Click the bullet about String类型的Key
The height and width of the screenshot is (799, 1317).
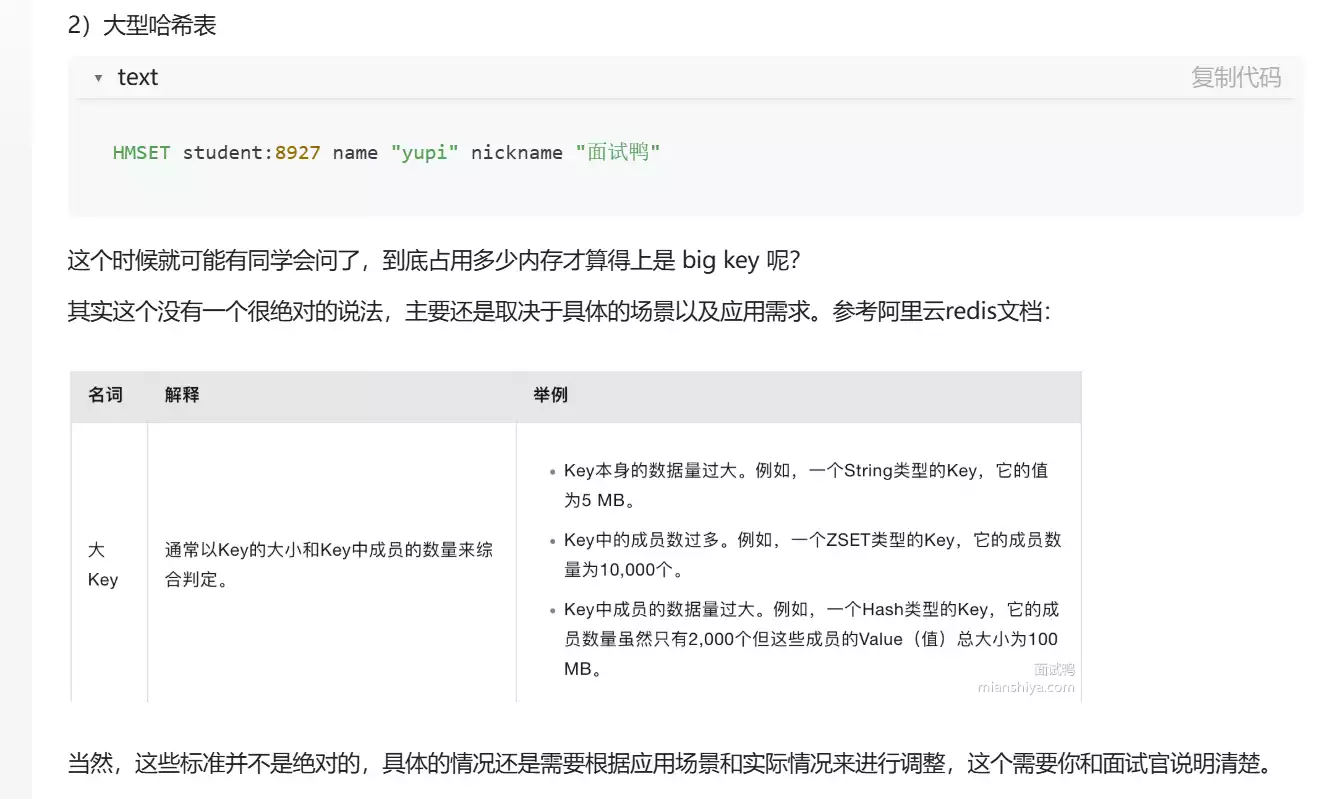coord(805,484)
